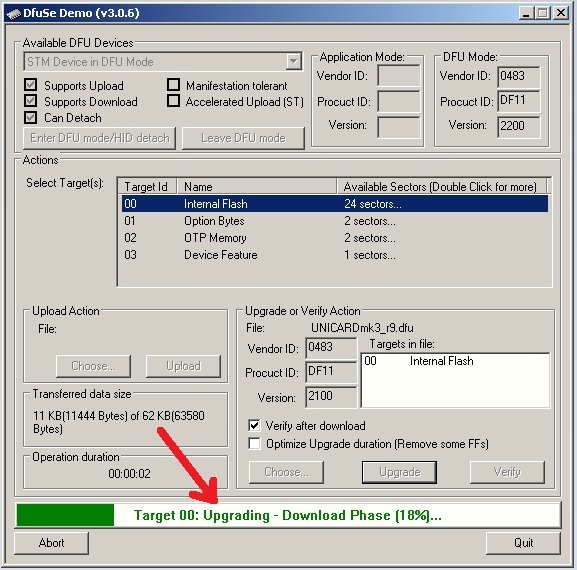Click the DFU Mode Vendor ID field
This screenshot has width=577, height=570.
518,76
